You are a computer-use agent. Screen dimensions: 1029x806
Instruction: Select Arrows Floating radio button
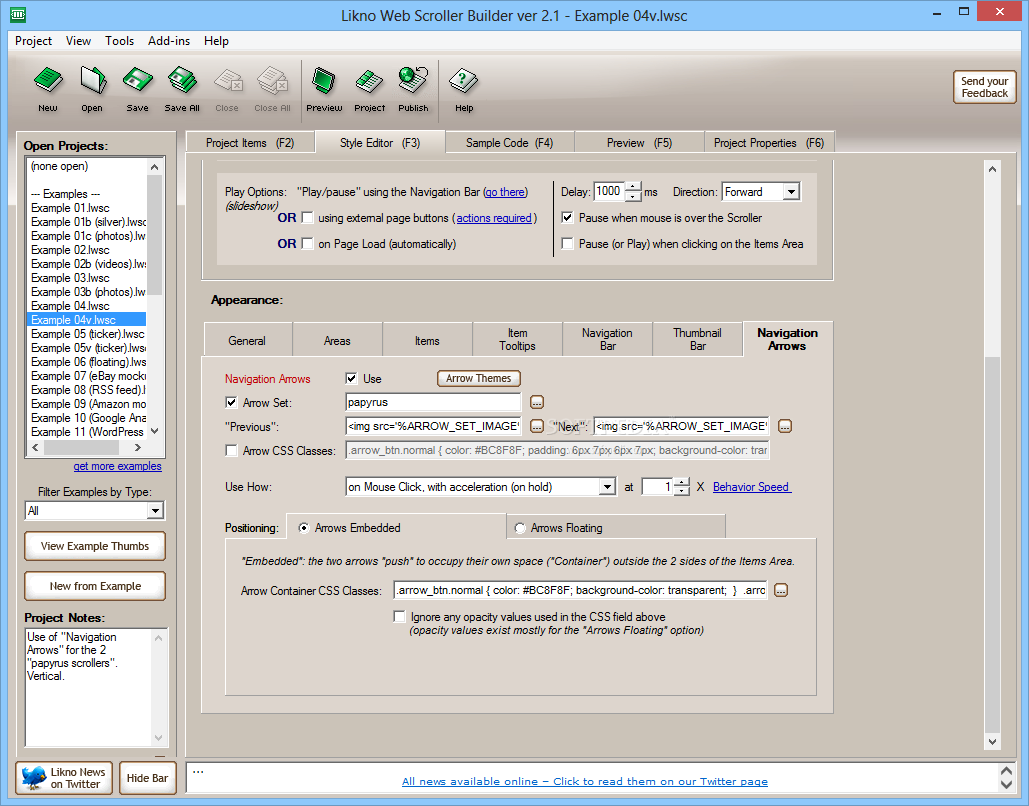[x=520, y=528]
